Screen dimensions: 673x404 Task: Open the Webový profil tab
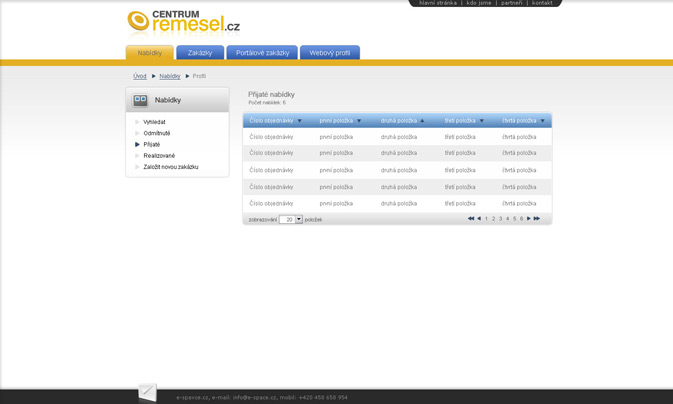coord(329,53)
